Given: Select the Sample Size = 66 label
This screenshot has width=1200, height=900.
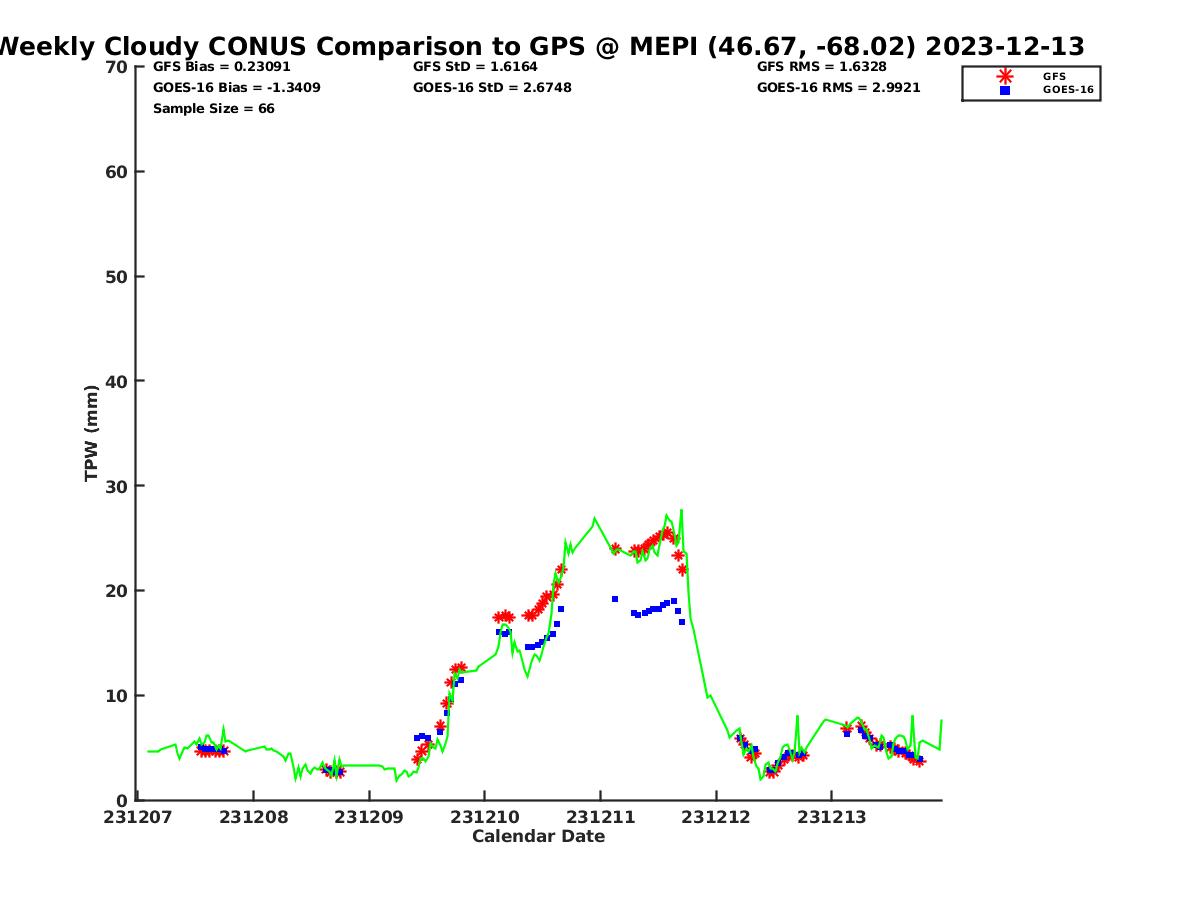Looking at the screenshot, I should [x=213, y=109].
